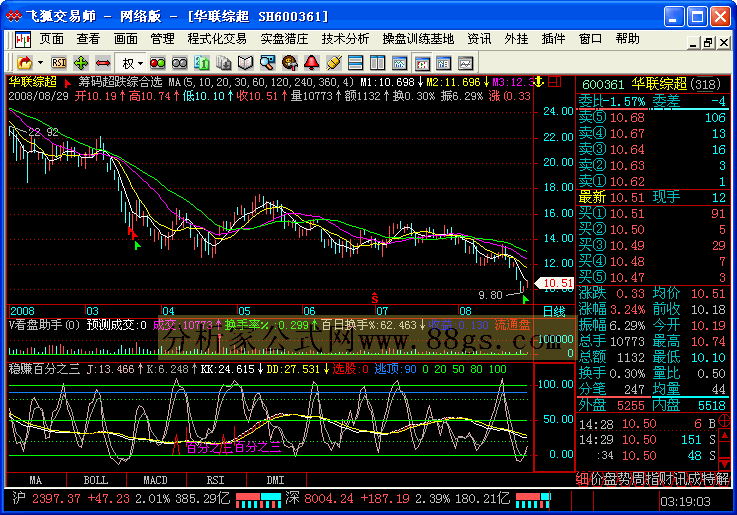Click the blue table window icon

click(x=444, y=62)
